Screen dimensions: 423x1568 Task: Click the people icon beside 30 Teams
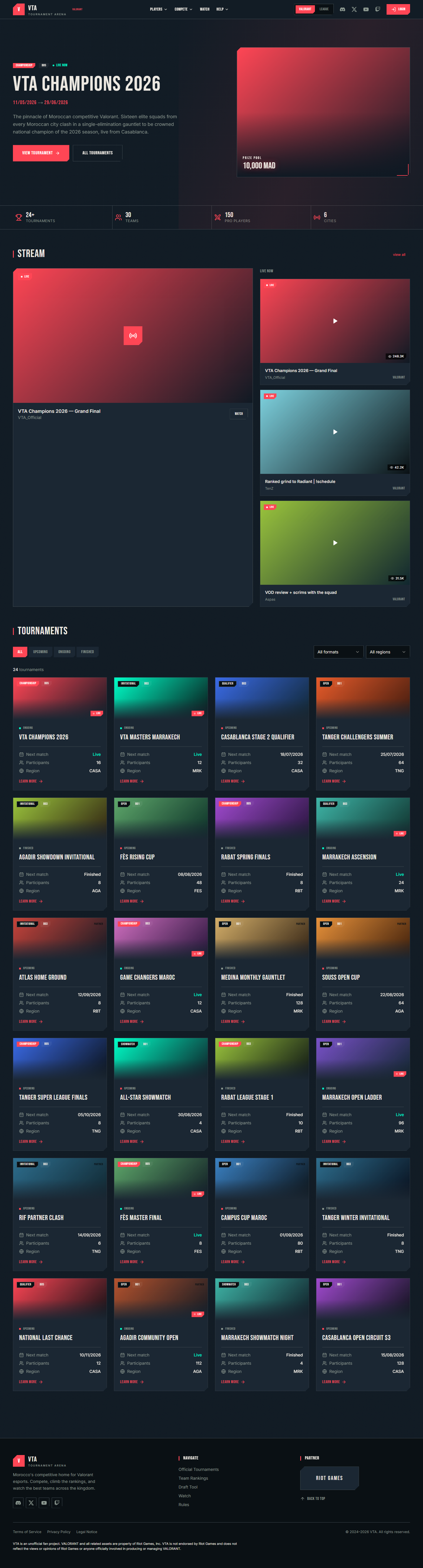point(118,217)
